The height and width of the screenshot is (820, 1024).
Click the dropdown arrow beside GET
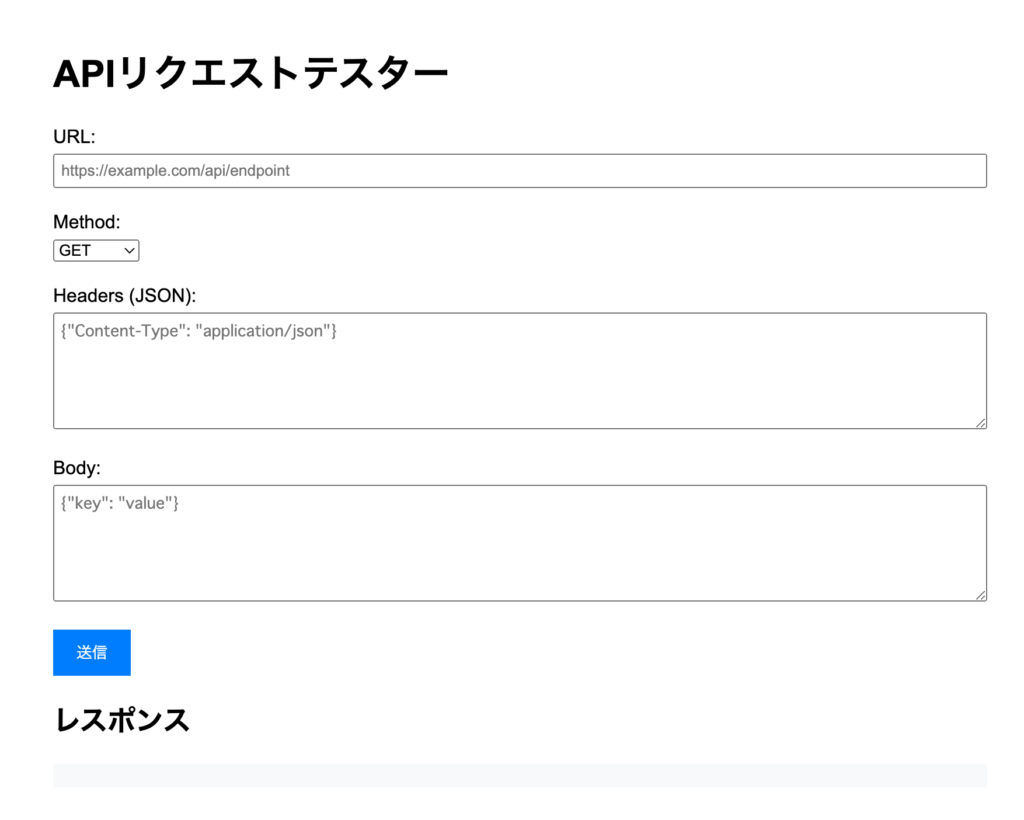[127, 250]
